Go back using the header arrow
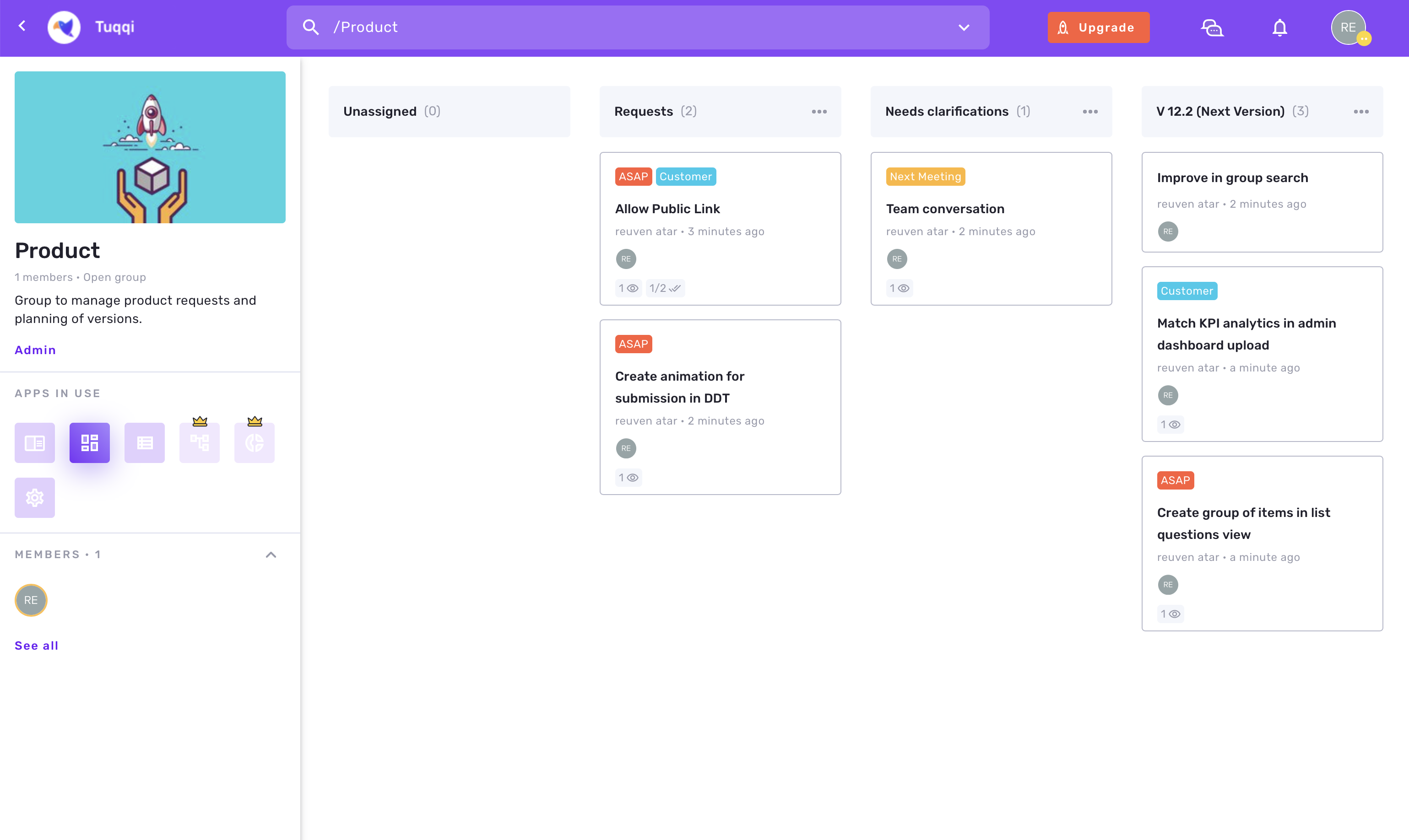Viewport: 1409px width, 840px height. tap(22, 26)
